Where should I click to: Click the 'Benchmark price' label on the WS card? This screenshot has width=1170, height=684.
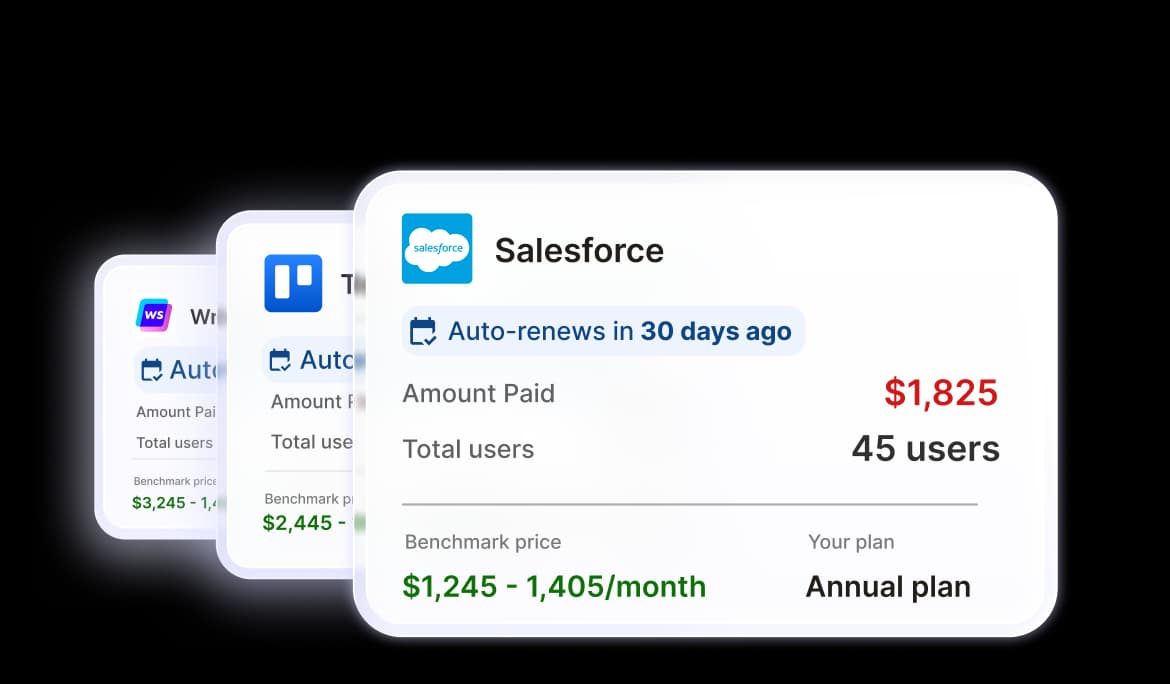pyautogui.click(x=175, y=481)
